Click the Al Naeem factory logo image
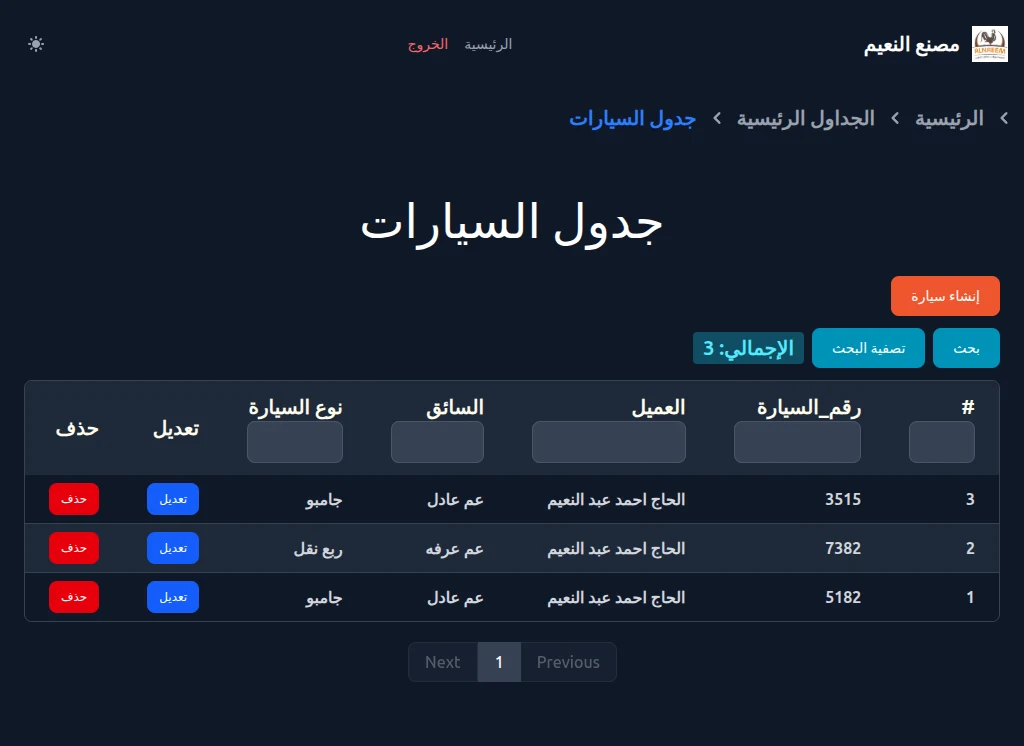 click(x=989, y=44)
